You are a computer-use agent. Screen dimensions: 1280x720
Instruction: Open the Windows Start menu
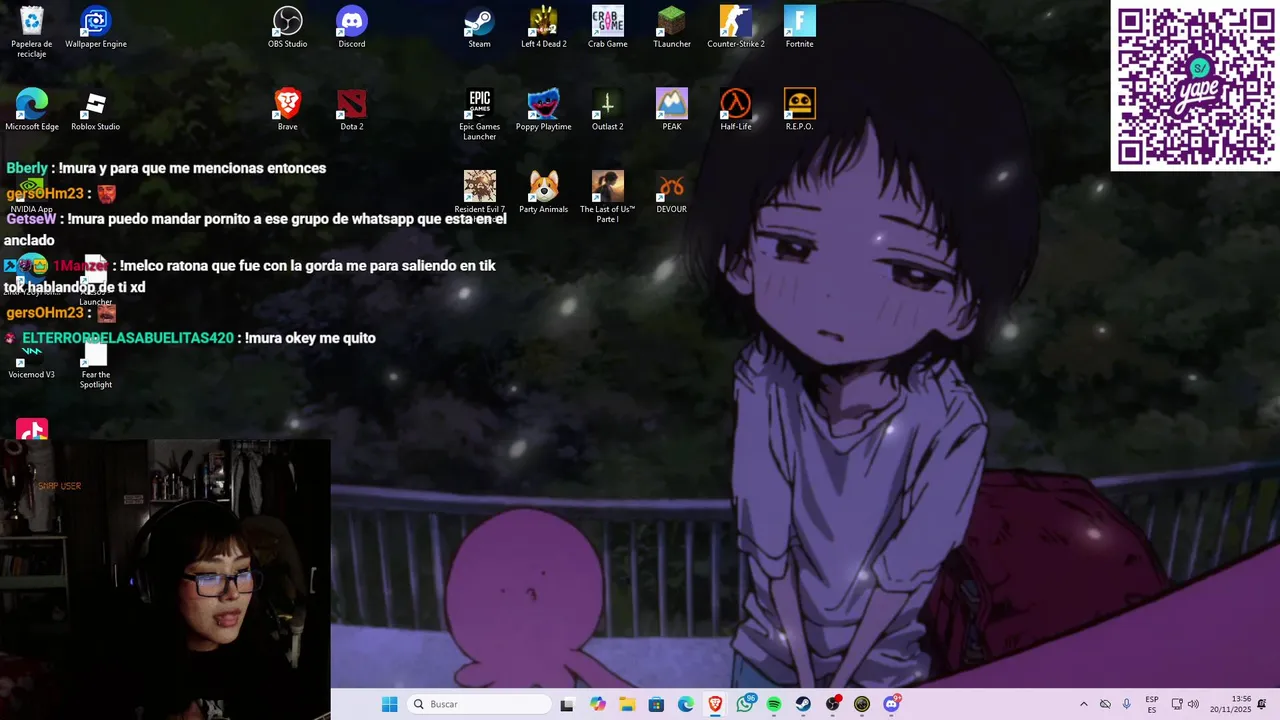point(389,704)
